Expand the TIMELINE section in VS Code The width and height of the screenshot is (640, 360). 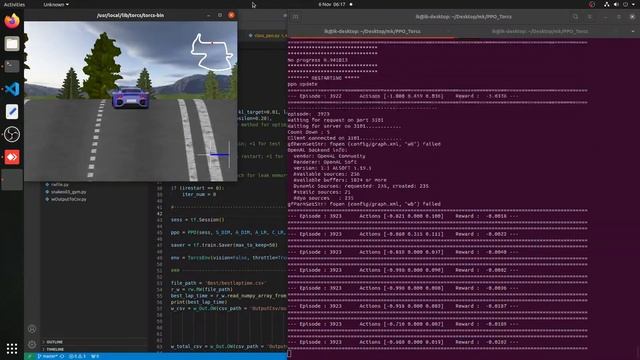[55, 349]
